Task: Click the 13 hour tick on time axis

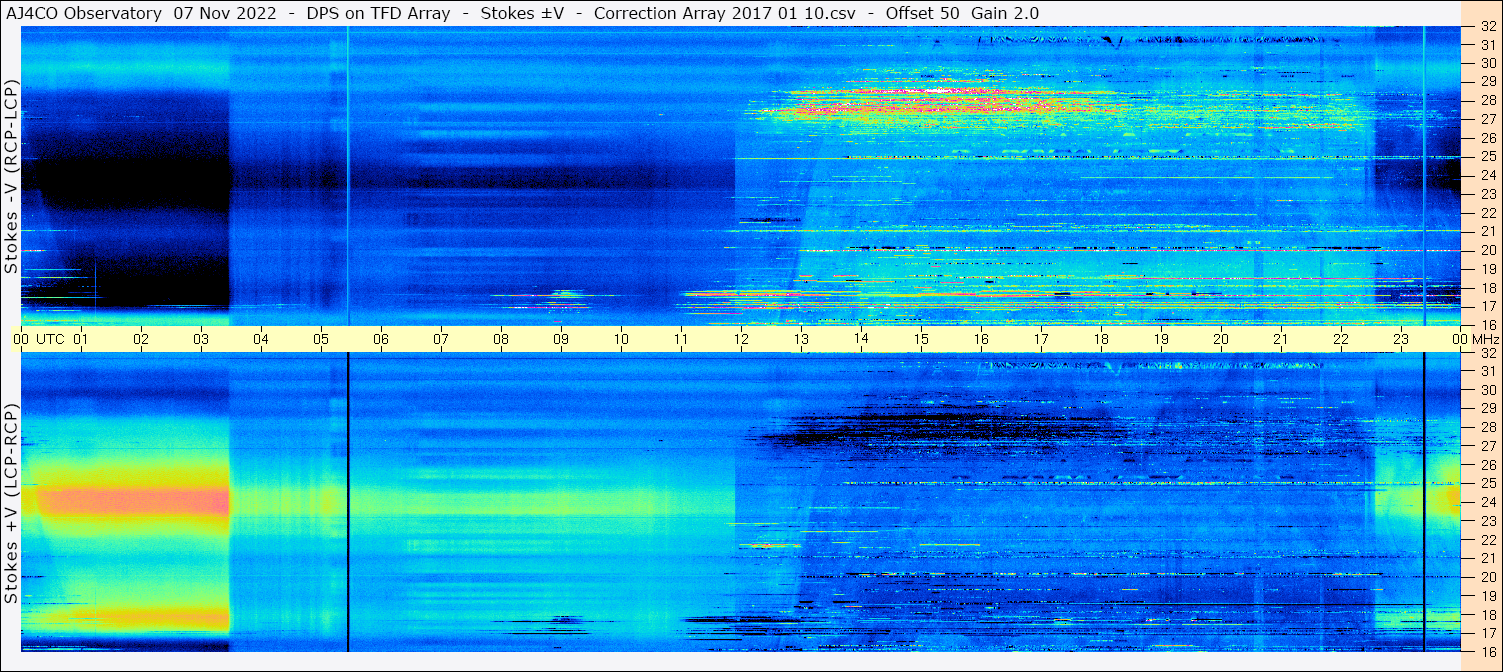Action: point(801,339)
